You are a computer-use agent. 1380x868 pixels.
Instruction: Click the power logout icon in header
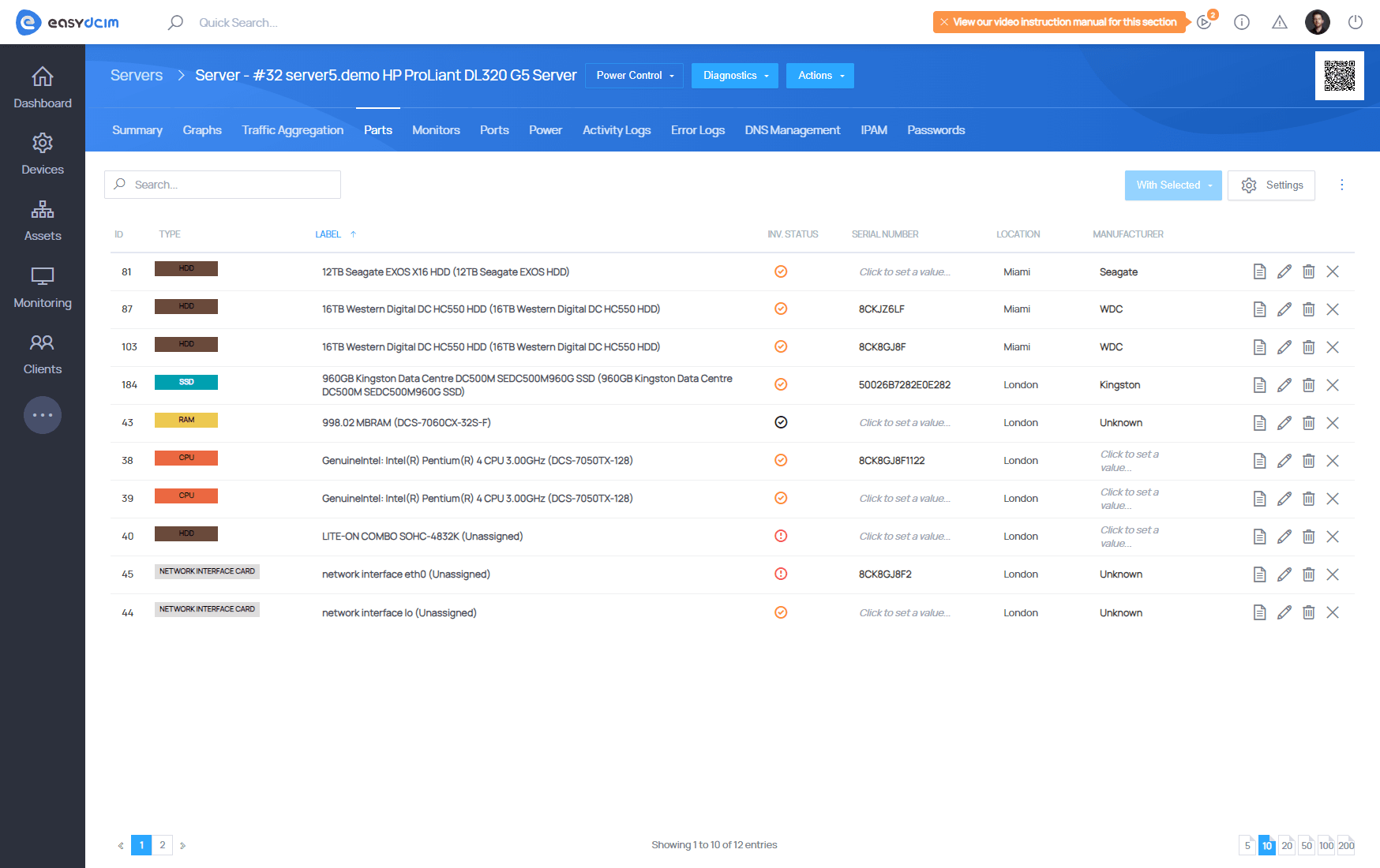point(1356,22)
